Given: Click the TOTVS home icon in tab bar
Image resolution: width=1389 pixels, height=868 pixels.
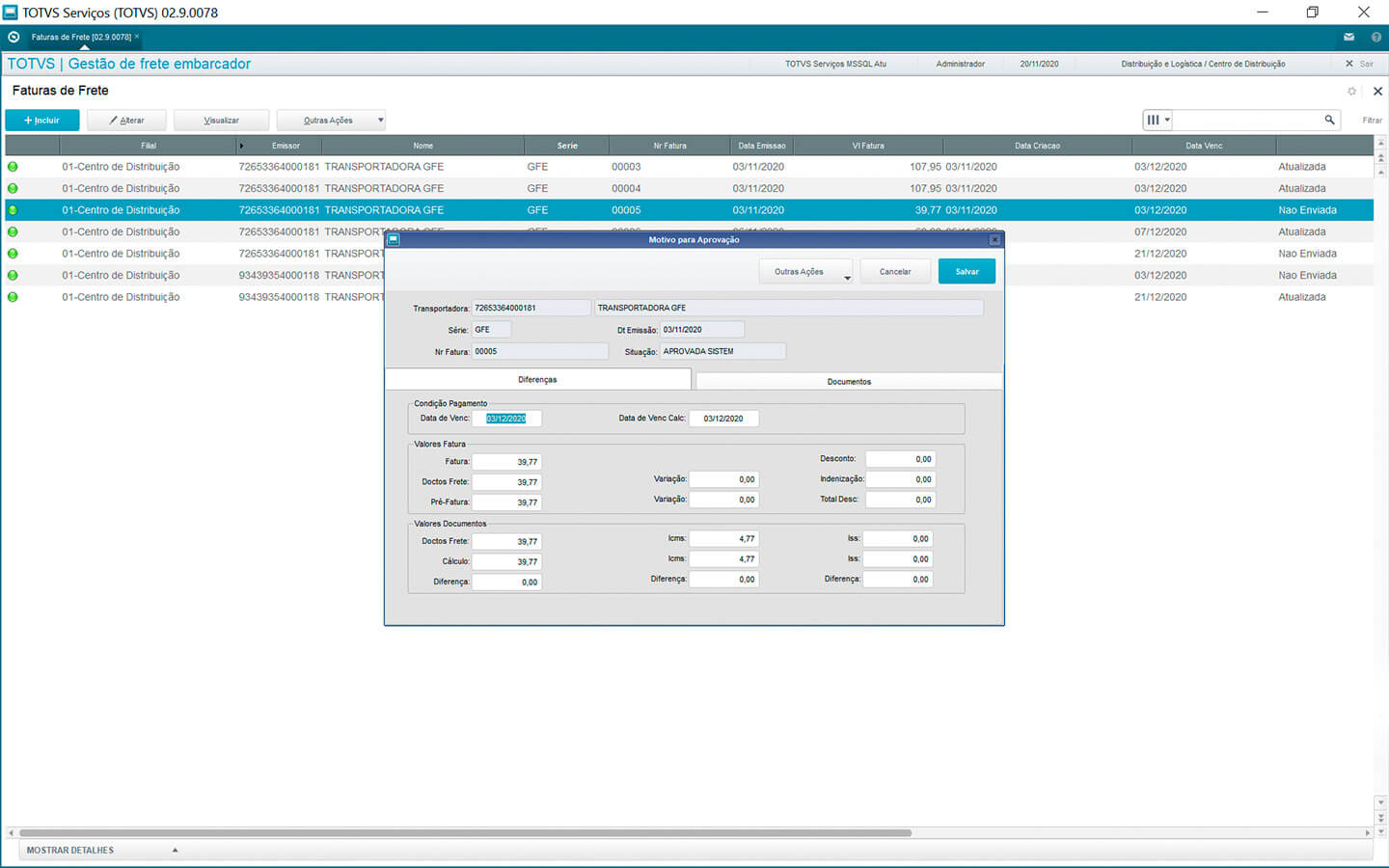Looking at the screenshot, I should pyautogui.click(x=14, y=38).
